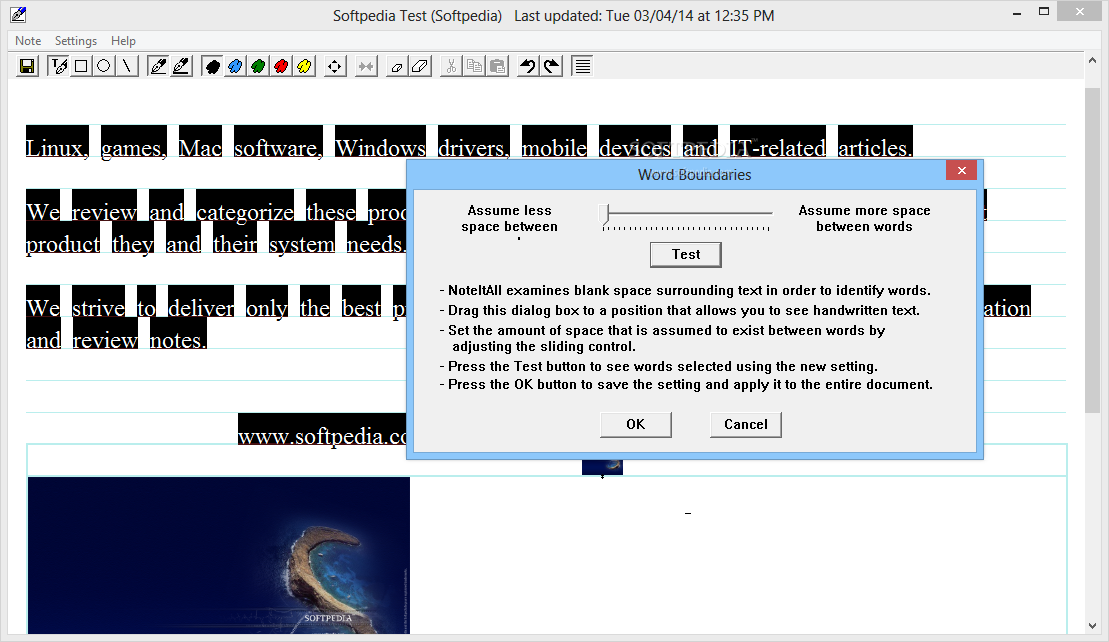Confirm Word Boundaries with OK

click(636, 424)
